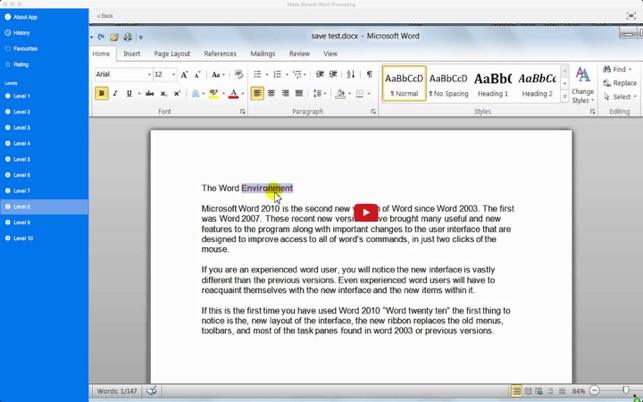
Task: Click the Increase Indent icon
Action: coord(333,74)
